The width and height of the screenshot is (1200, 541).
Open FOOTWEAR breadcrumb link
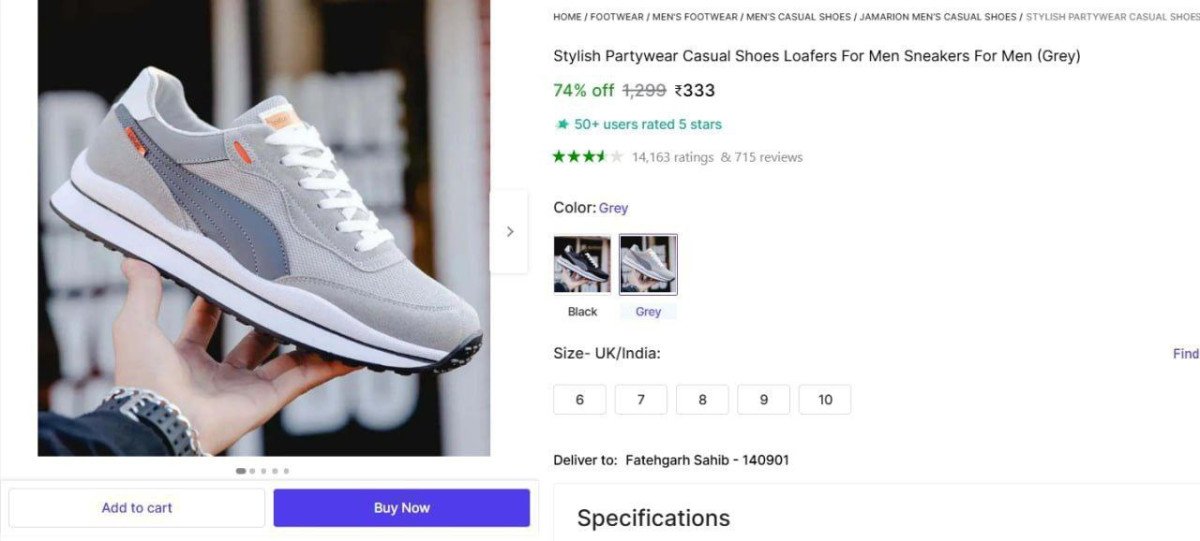pos(616,17)
